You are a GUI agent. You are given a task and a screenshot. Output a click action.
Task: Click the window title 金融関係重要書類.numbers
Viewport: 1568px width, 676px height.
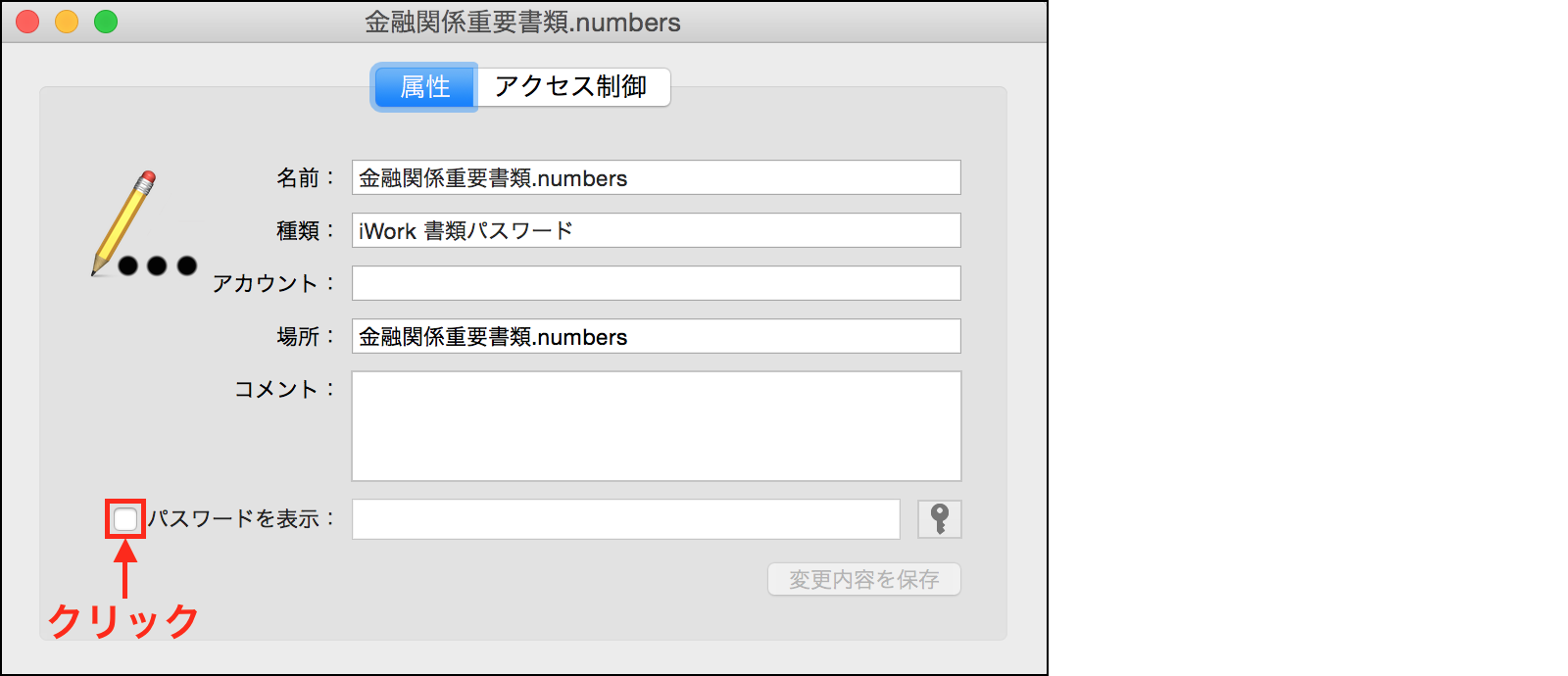(x=522, y=22)
